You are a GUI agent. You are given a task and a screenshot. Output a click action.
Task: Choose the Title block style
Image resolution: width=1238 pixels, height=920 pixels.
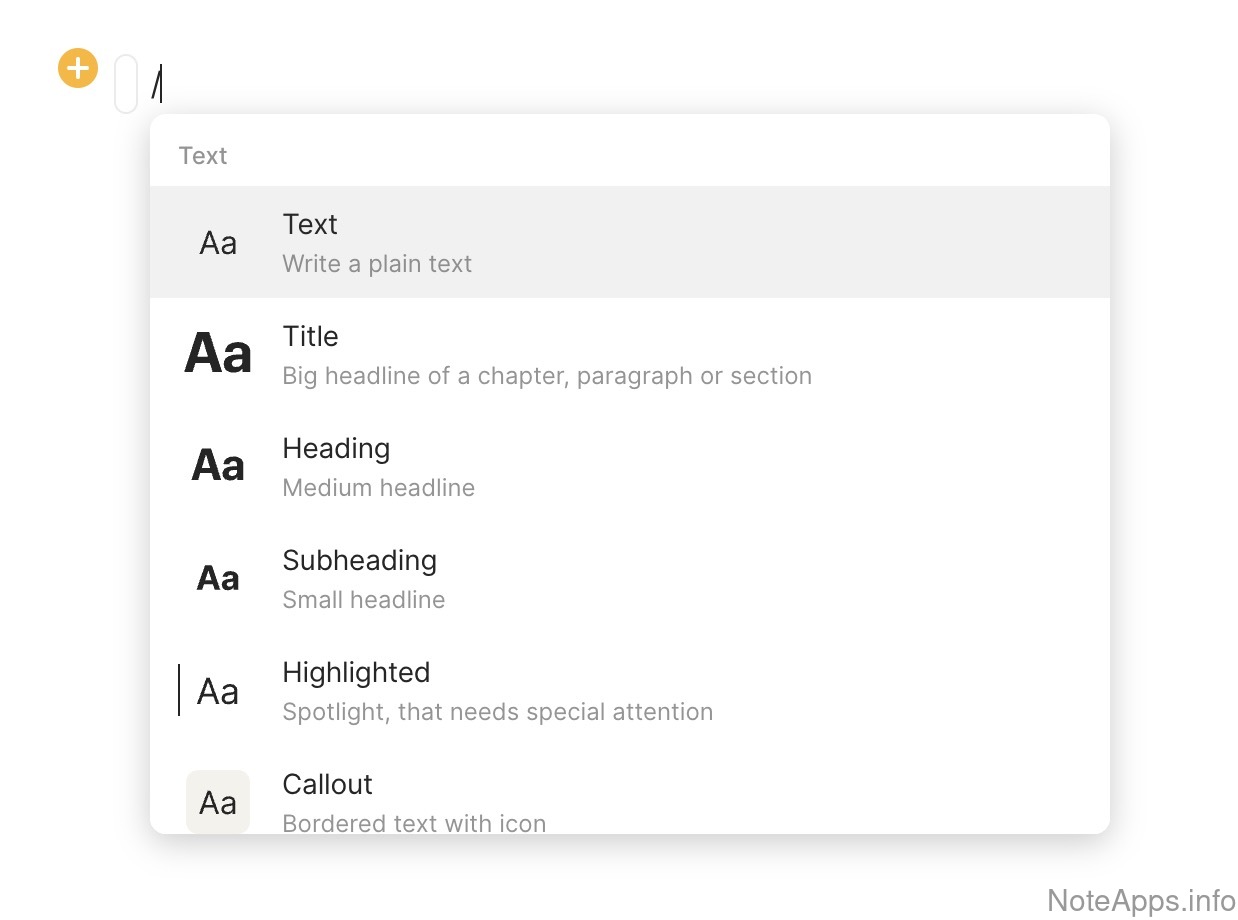310,337
